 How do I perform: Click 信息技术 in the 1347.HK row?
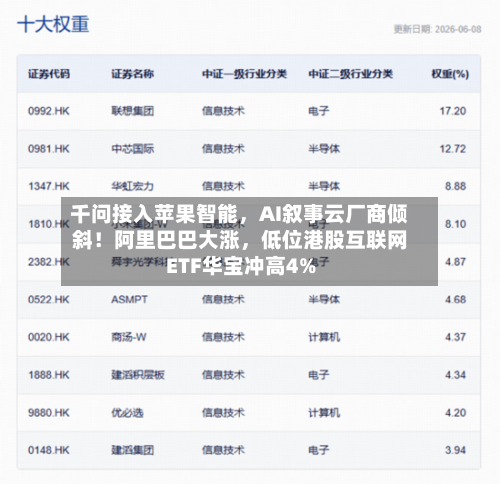click(223, 186)
